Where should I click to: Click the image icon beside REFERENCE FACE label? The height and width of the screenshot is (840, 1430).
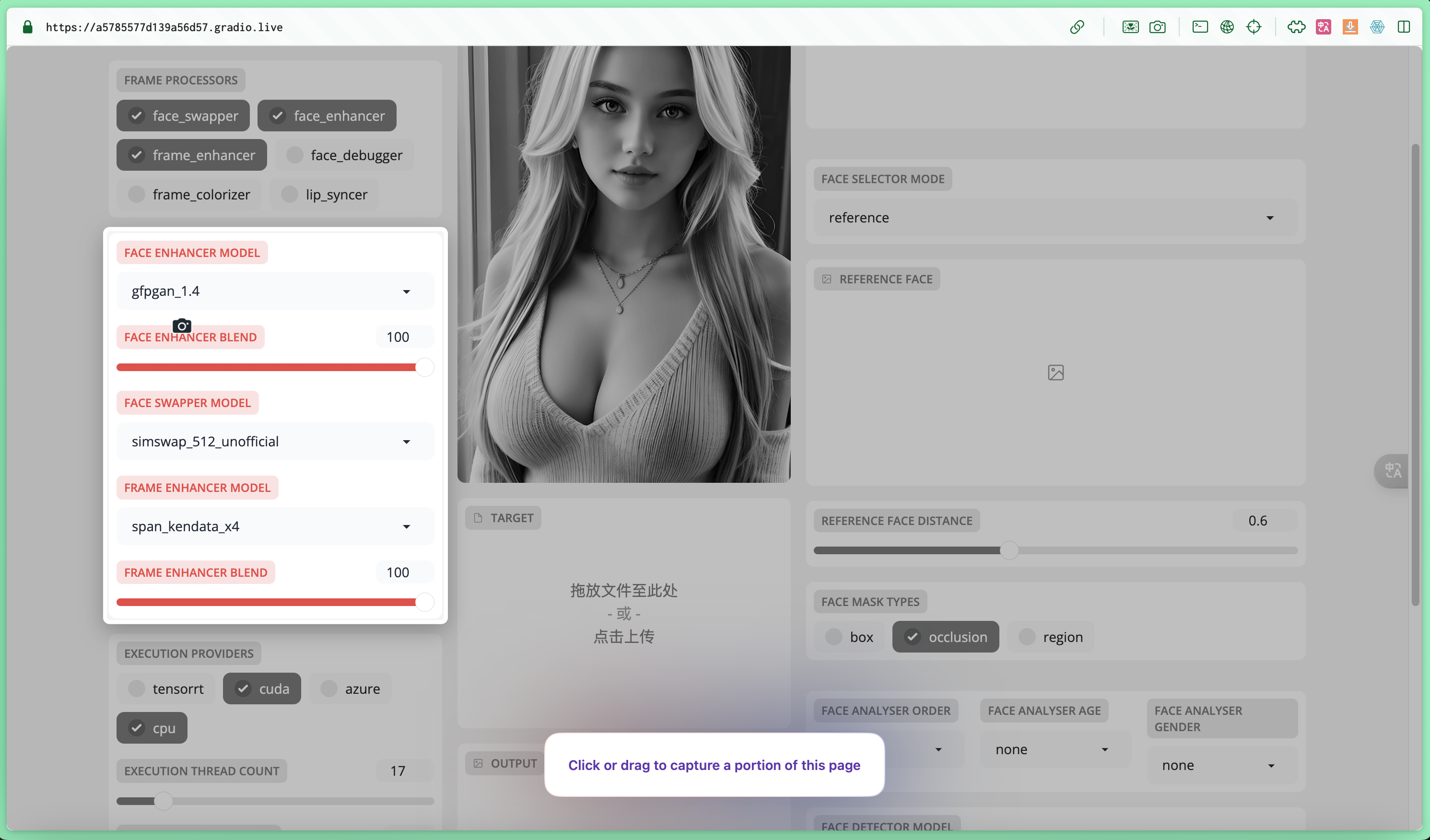[x=827, y=279]
